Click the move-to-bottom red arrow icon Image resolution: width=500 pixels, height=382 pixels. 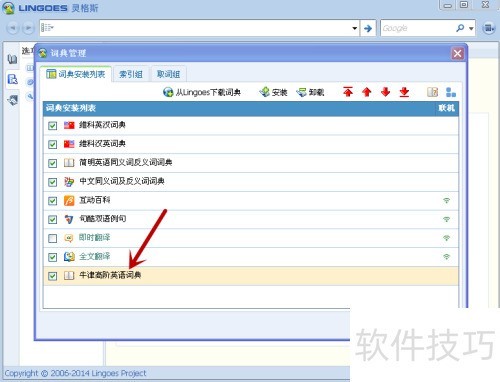(x=404, y=92)
